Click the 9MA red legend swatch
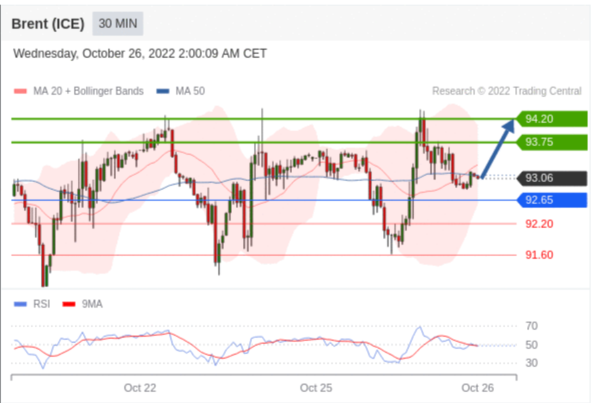The width and height of the screenshot is (591, 403). point(69,304)
